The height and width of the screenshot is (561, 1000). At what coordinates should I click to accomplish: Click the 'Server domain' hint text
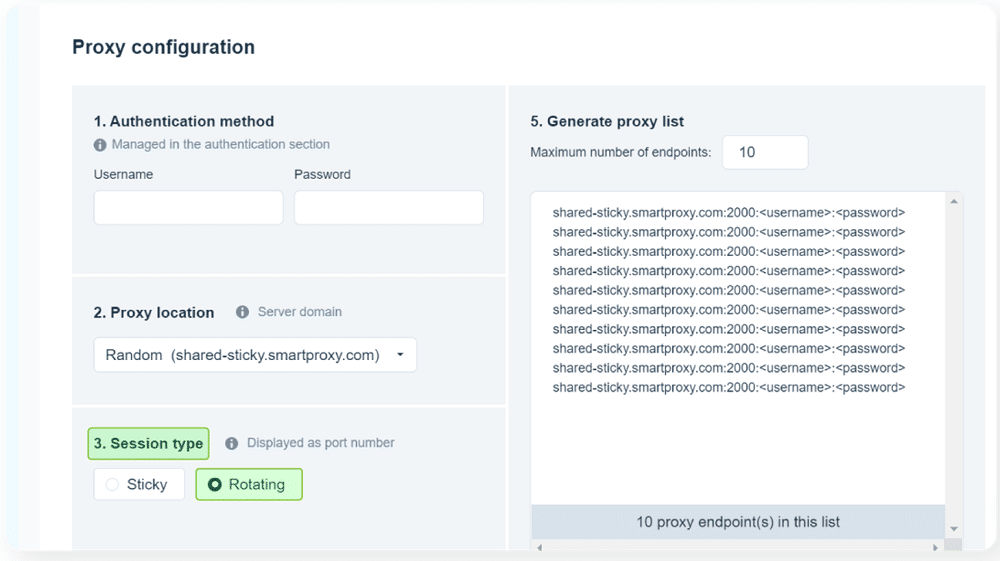tap(300, 312)
